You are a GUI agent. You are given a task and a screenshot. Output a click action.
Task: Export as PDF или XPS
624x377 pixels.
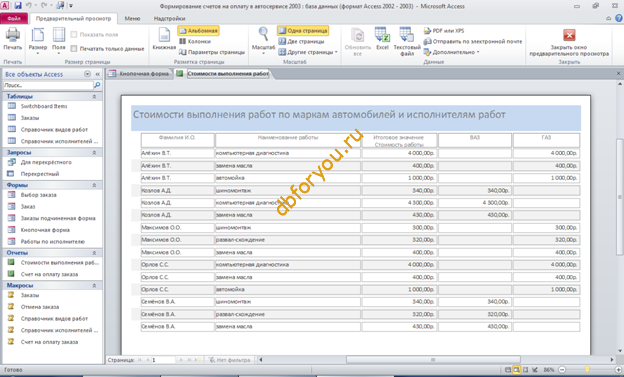[x=444, y=31]
